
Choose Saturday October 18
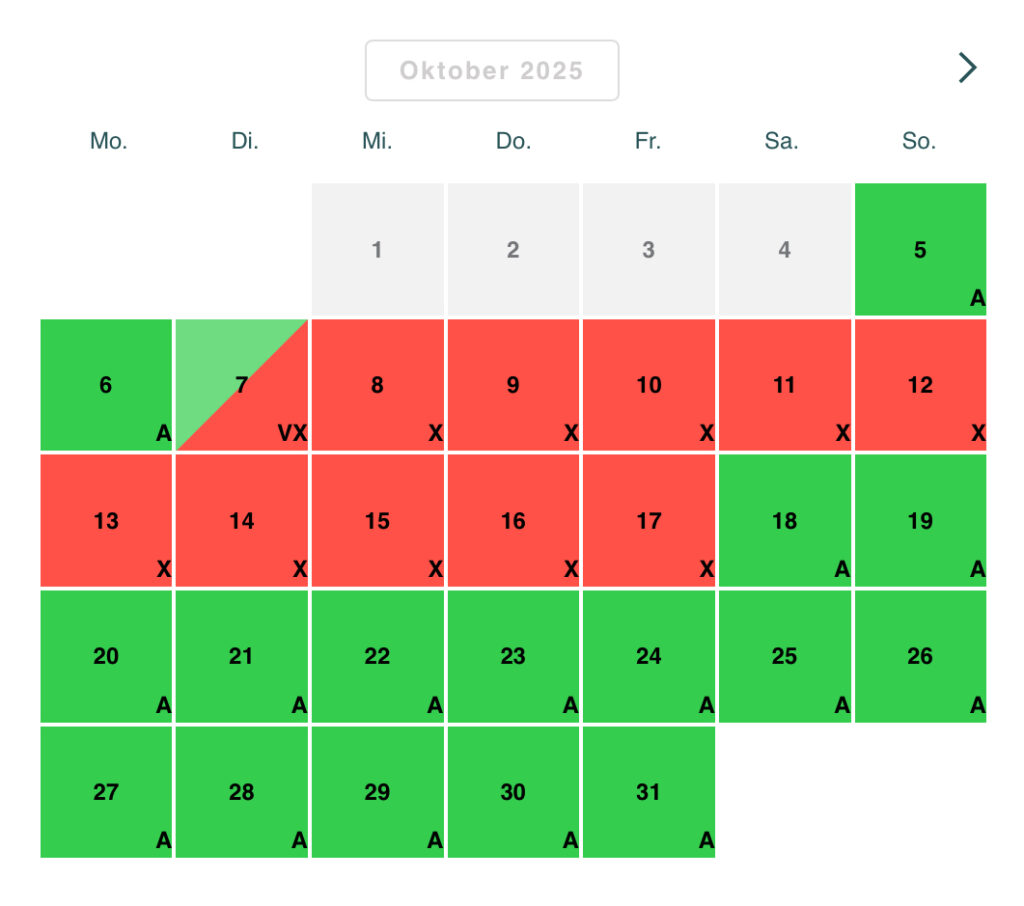coord(784,520)
